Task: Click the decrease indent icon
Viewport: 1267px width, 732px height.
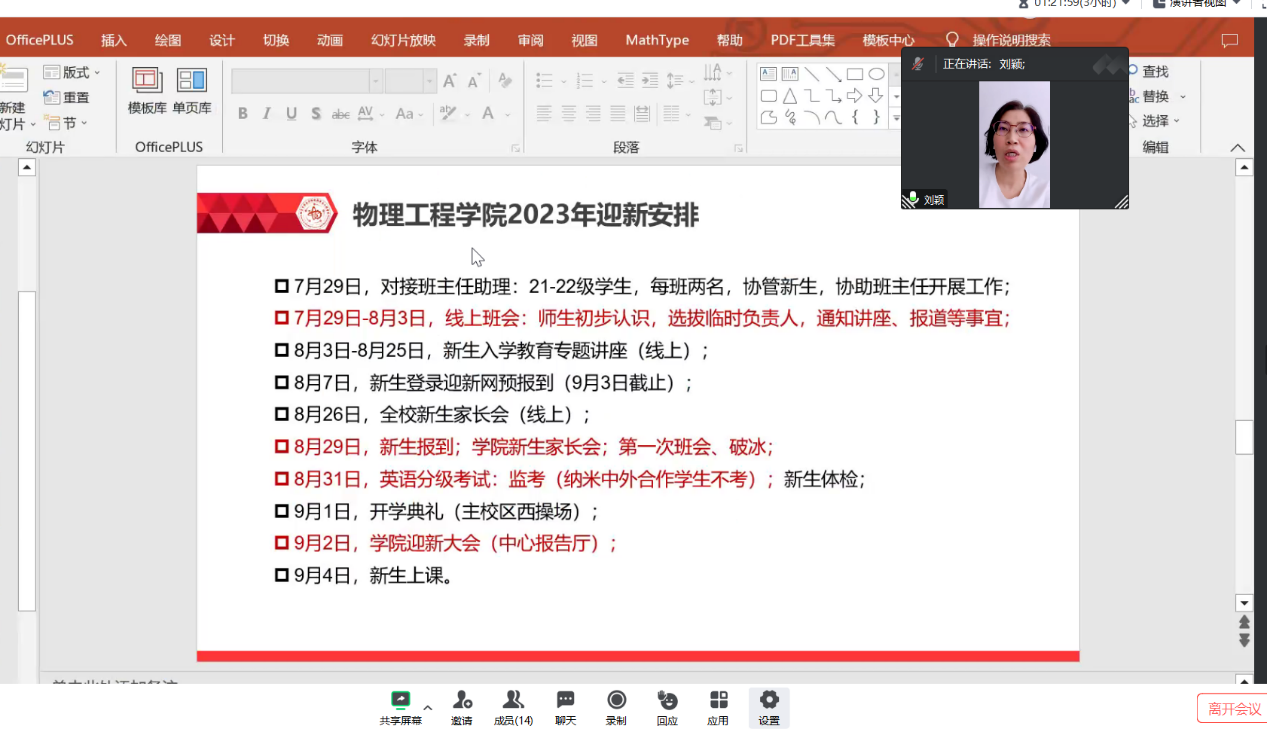Action: 626,81
